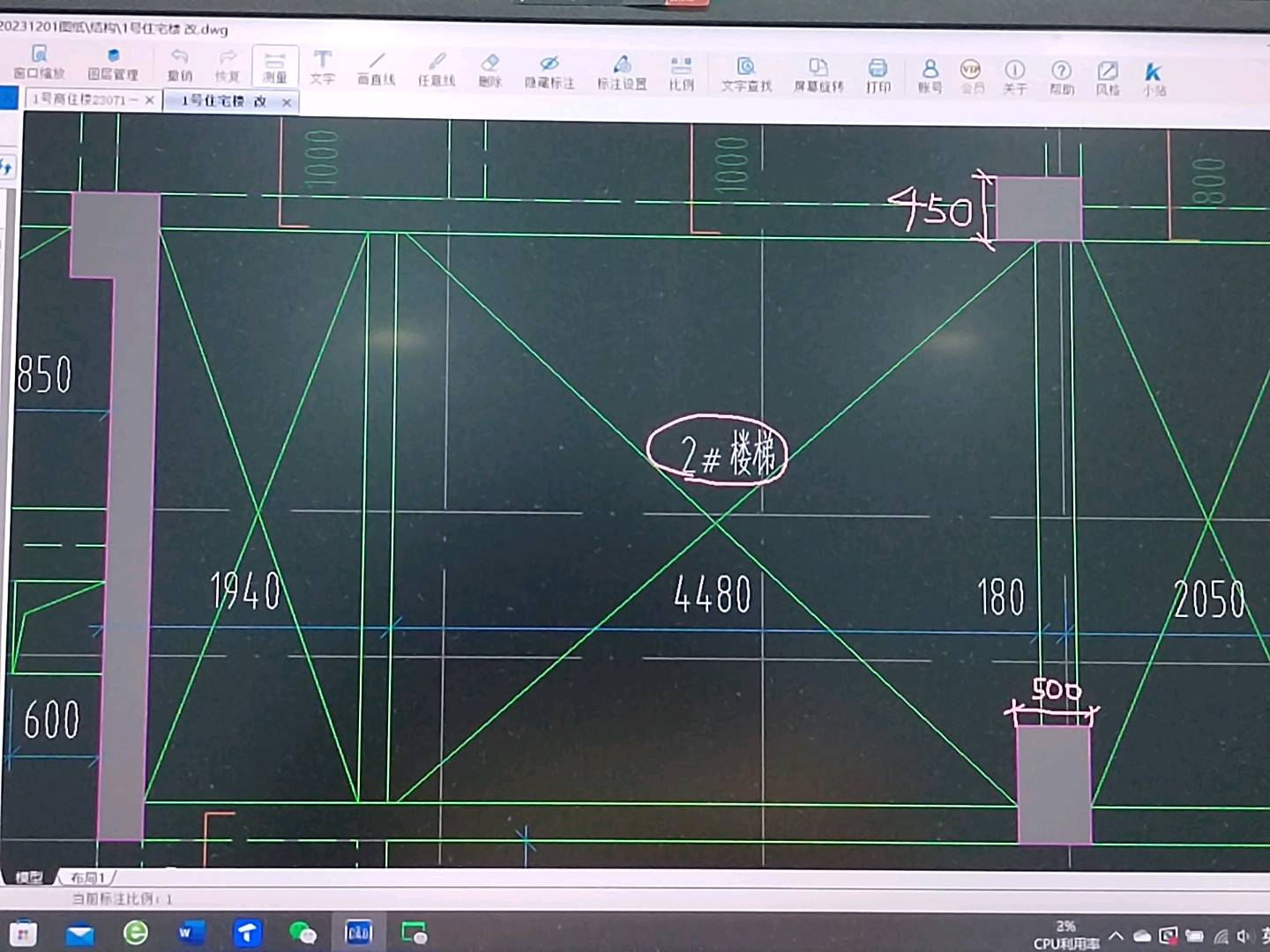Open the VIP 会员 membership icon
This screenshot has width=1270, height=952.
[x=971, y=77]
